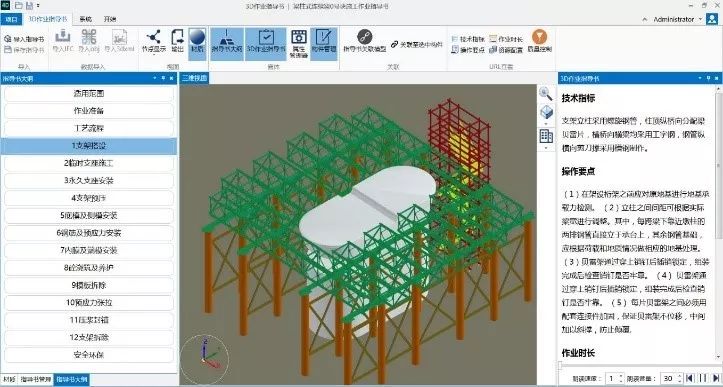Click 关联至选中构件 link to selection
The width and height of the screenshot is (723, 387).
tap(416, 45)
